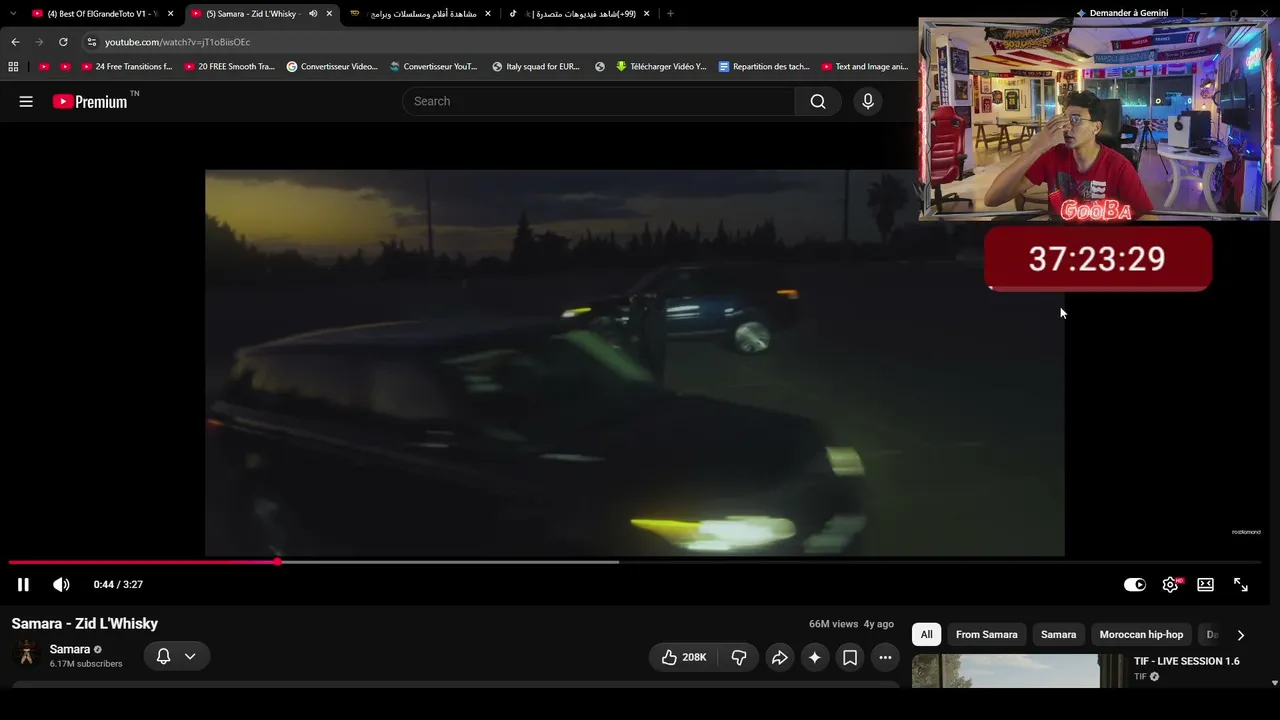Viewport: 1280px width, 720px height.
Task: Click the YouTube search input field
Action: pos(598,101)
